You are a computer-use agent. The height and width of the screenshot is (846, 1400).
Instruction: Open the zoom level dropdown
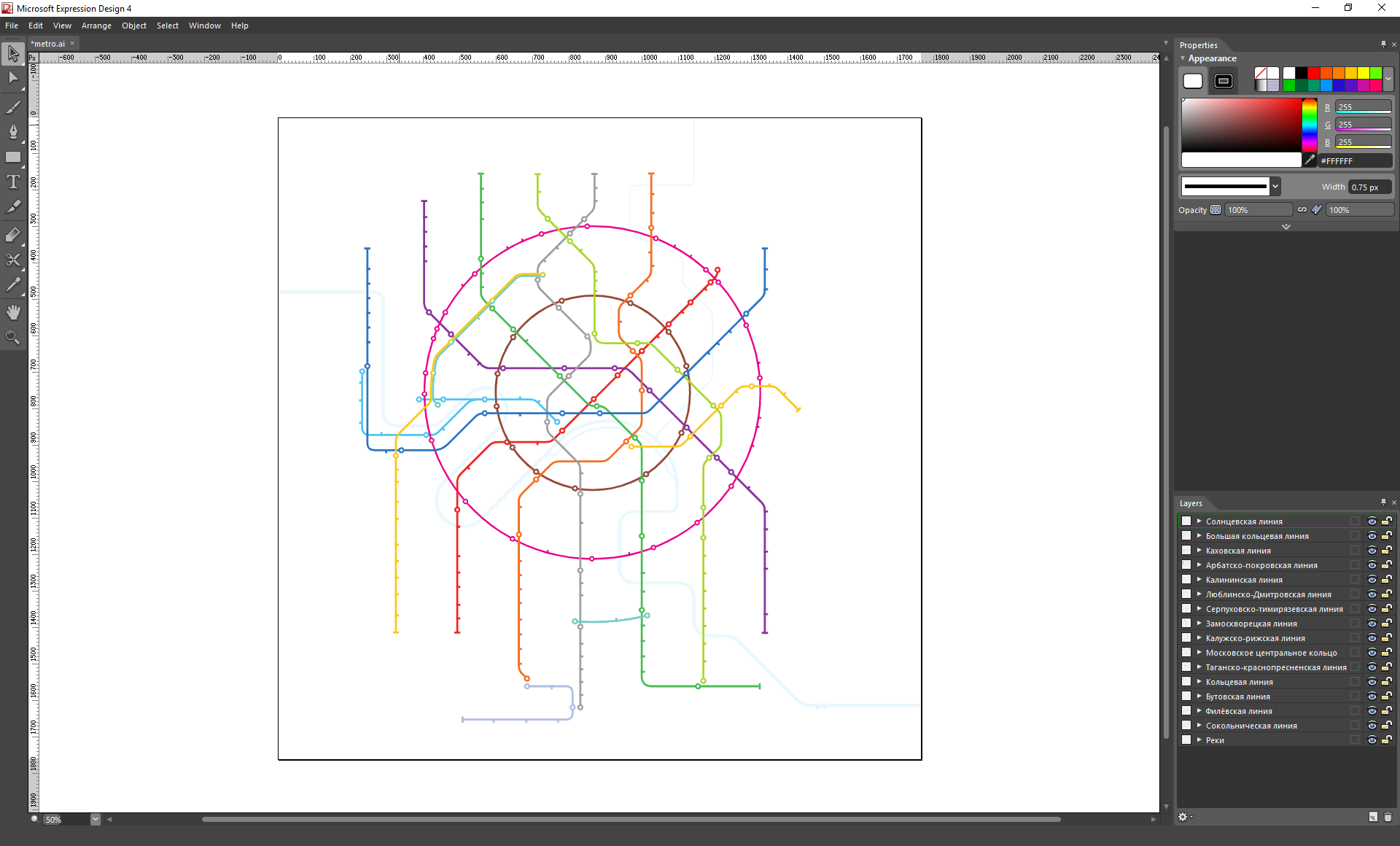point(96,820)
